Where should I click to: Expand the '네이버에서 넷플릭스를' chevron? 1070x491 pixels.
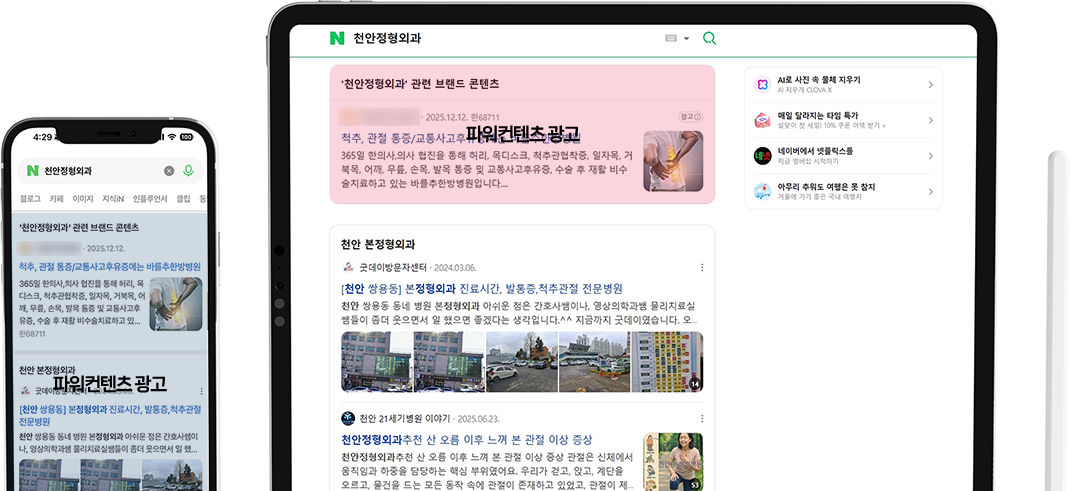click(930, 156)
